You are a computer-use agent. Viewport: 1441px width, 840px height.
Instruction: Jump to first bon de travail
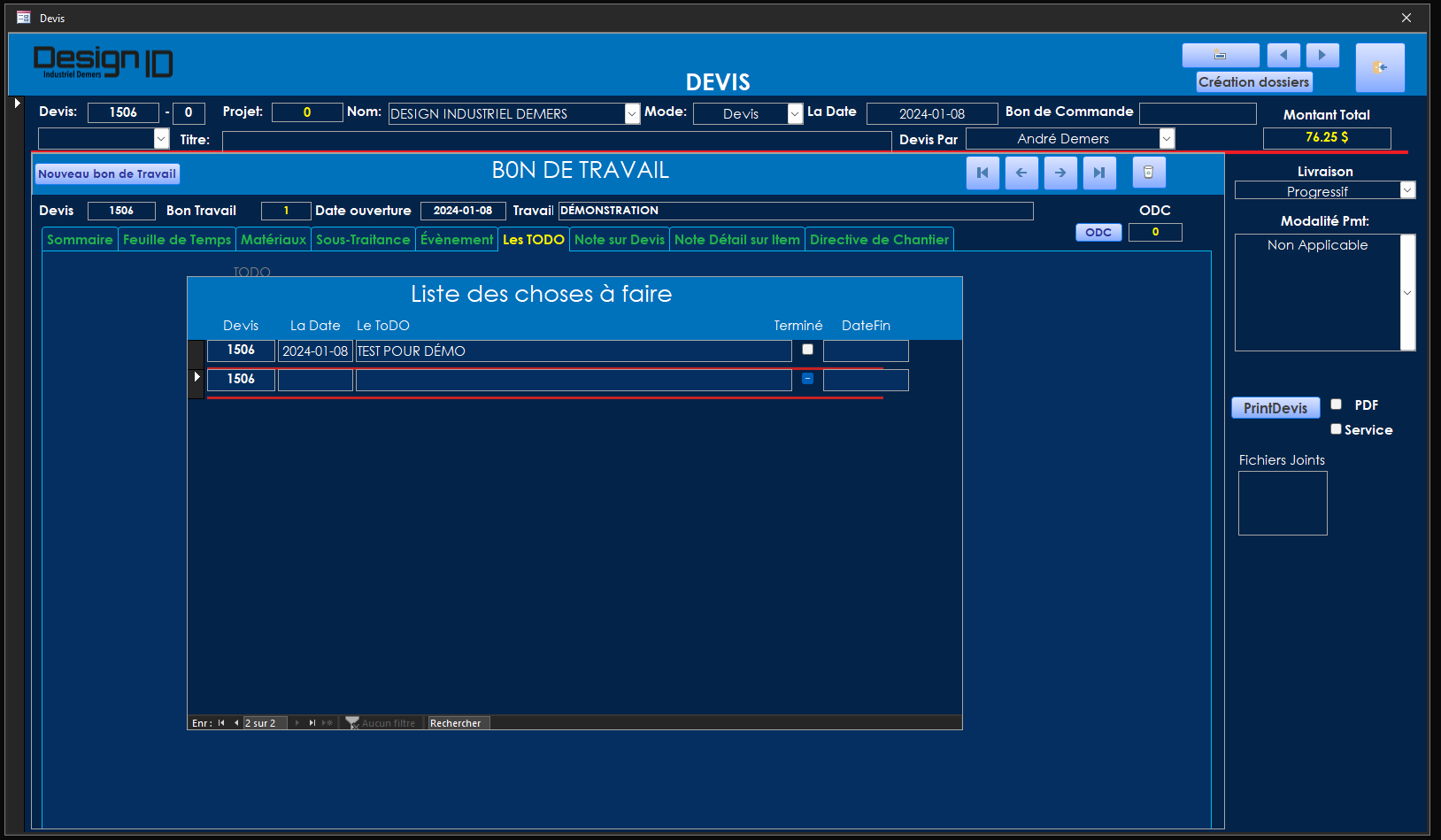tap(982, 173)
